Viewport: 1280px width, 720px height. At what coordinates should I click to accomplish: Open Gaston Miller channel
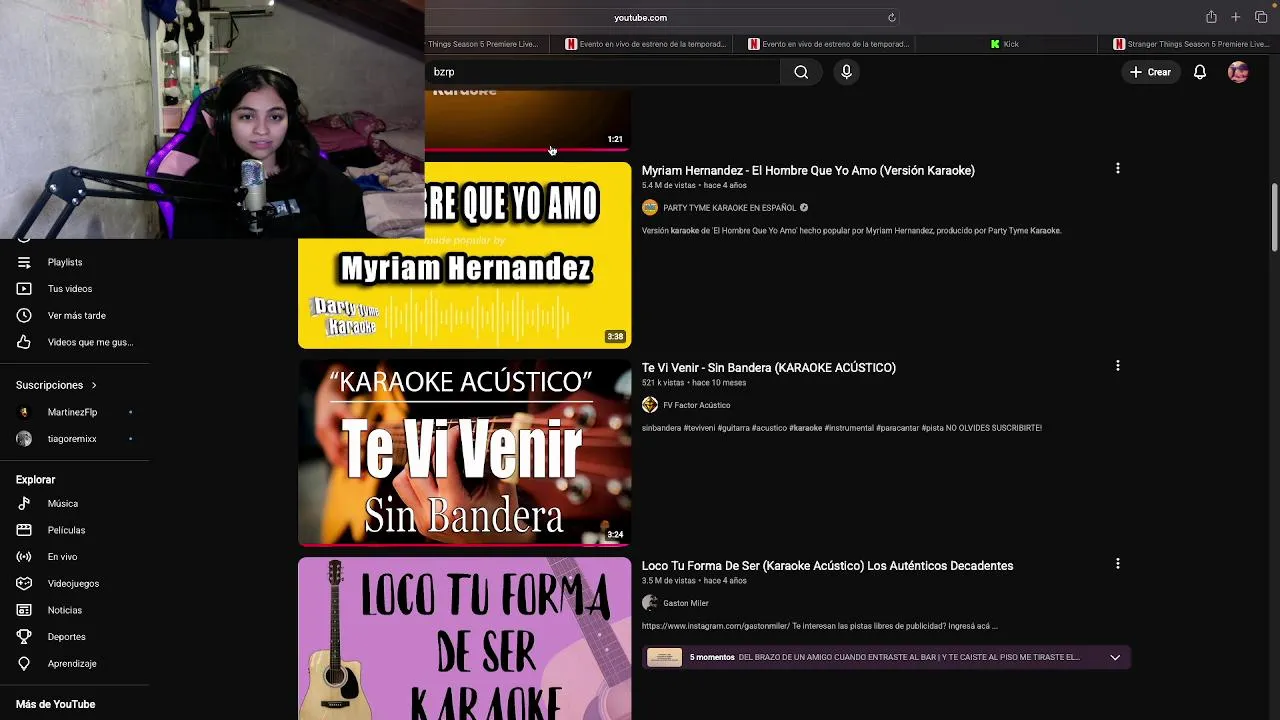click(685, 603)
